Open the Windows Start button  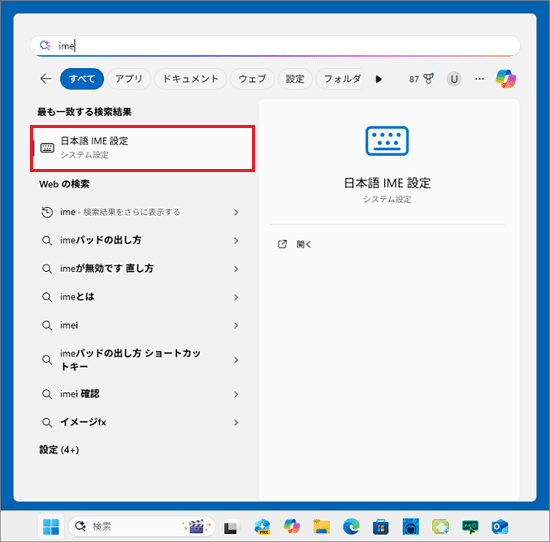click(51, 527)
